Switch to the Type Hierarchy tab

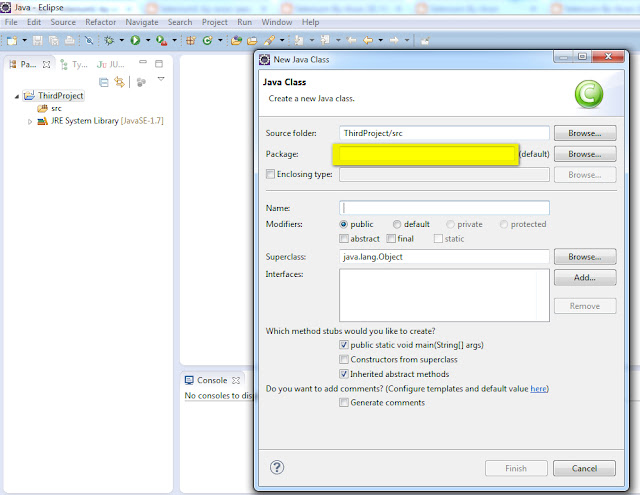[74, 64]
